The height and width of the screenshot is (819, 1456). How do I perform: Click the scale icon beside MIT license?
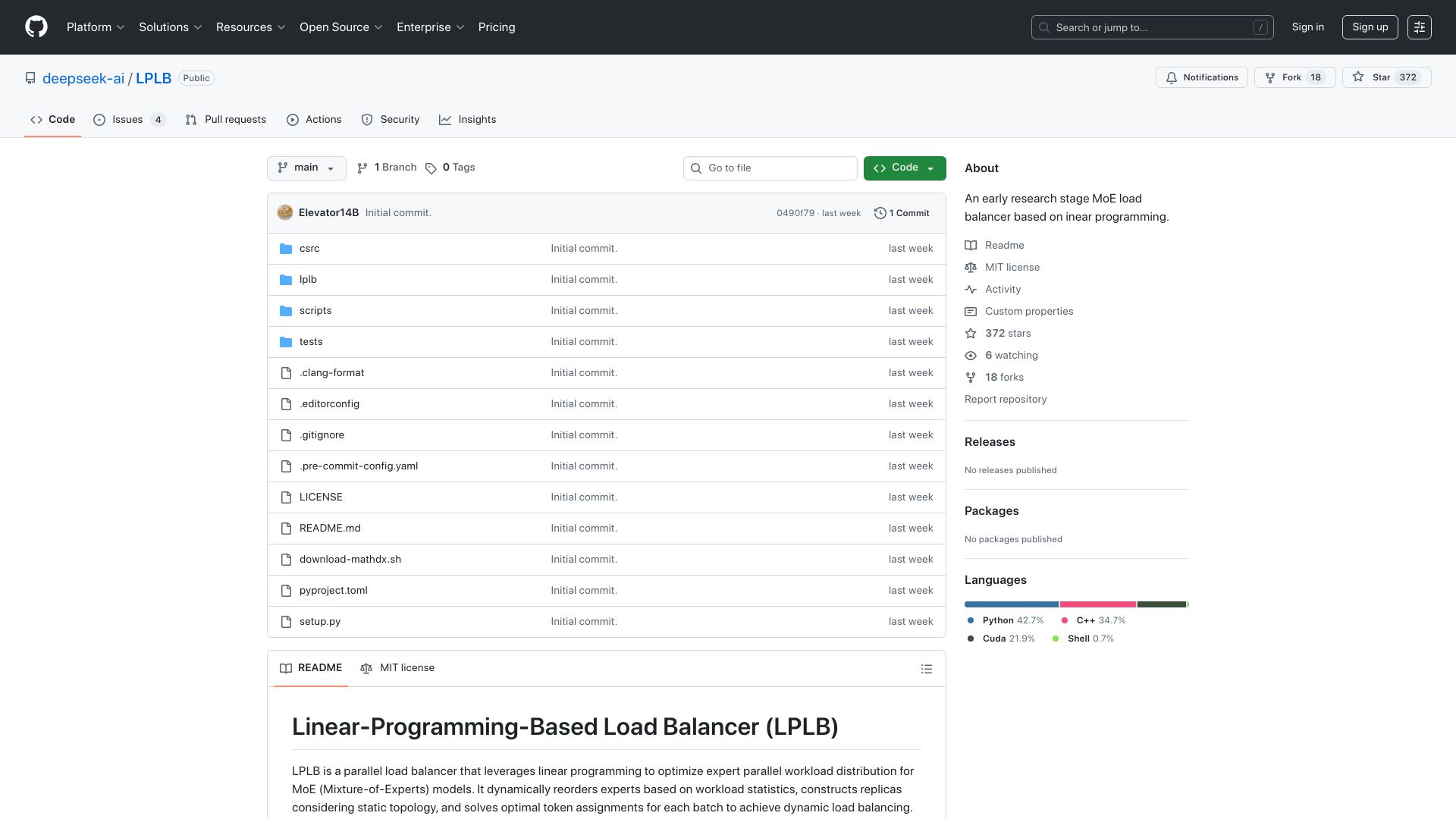971,268
